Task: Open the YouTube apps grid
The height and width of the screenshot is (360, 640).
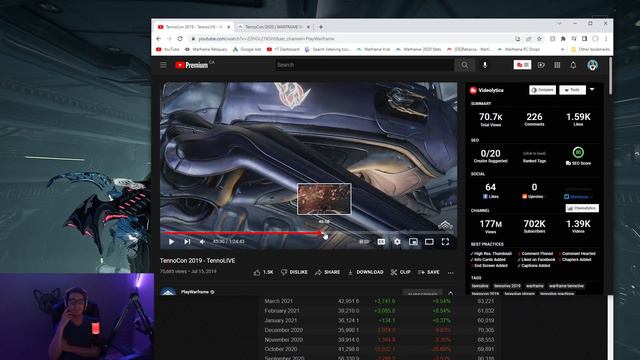Action: [x=557, y=65]
